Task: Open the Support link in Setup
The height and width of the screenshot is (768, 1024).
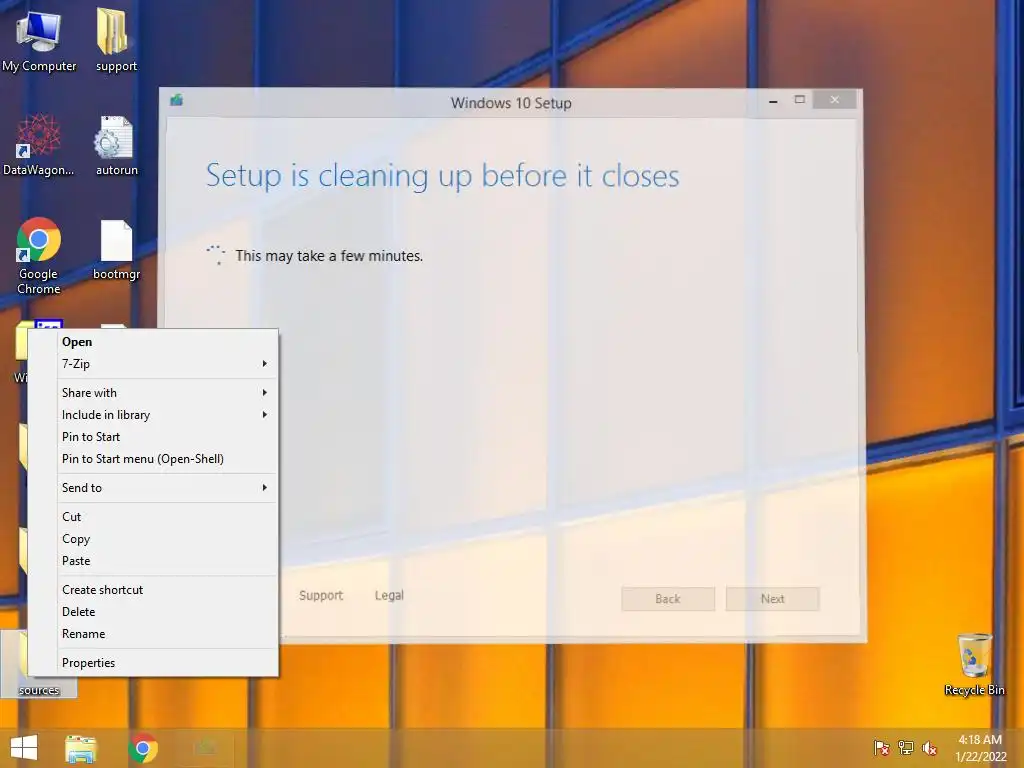Action: 321,596
